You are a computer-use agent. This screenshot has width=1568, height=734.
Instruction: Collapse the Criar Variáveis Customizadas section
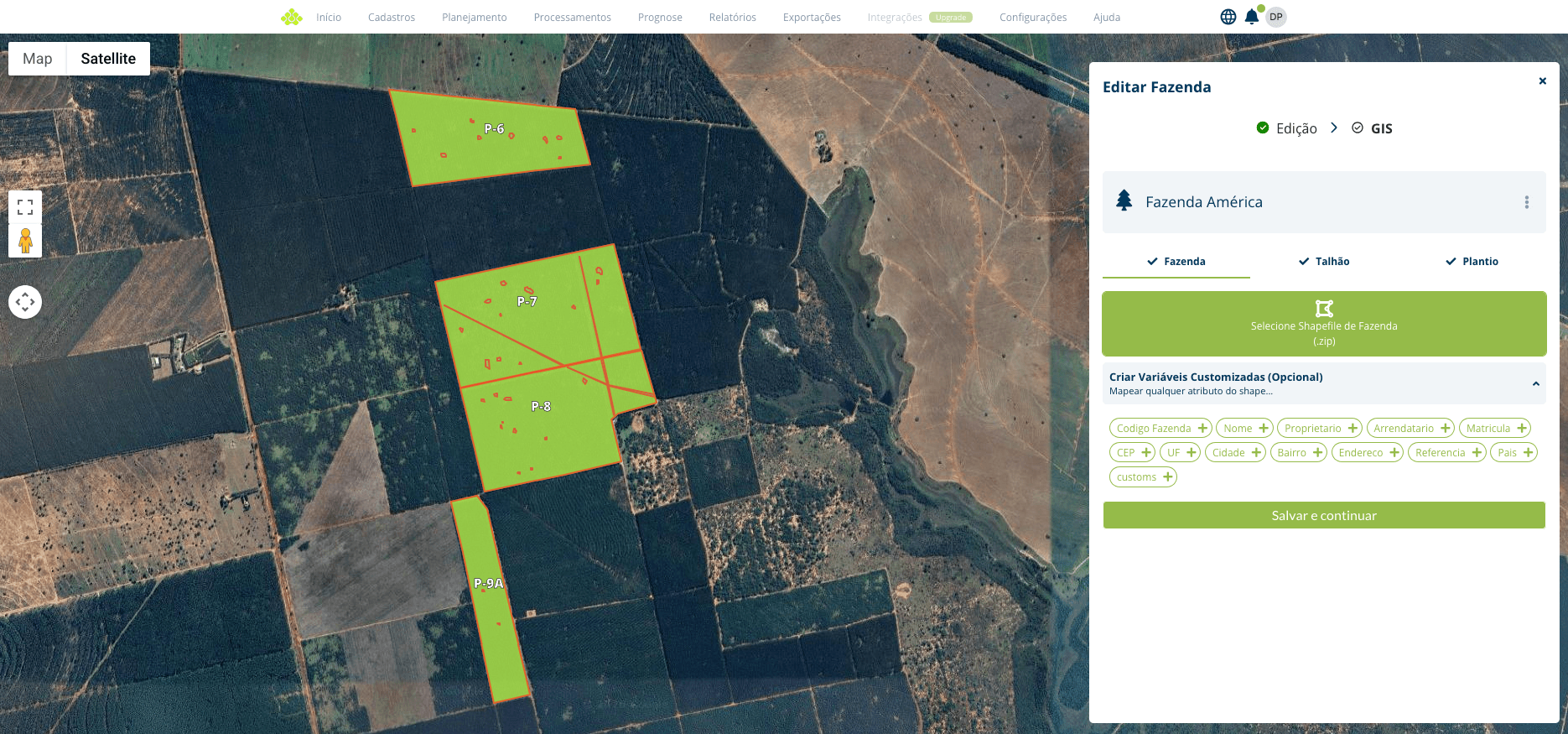pyautogui.click(x=1536, y=383)
